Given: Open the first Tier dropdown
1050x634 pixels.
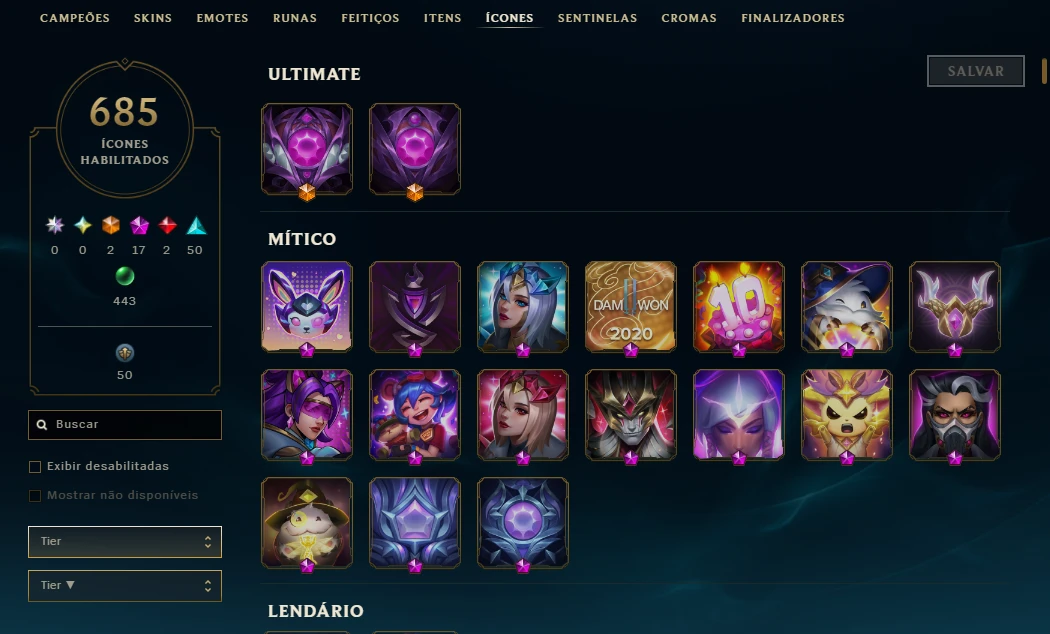Looking at the screenshot, I should coord(125,542).
